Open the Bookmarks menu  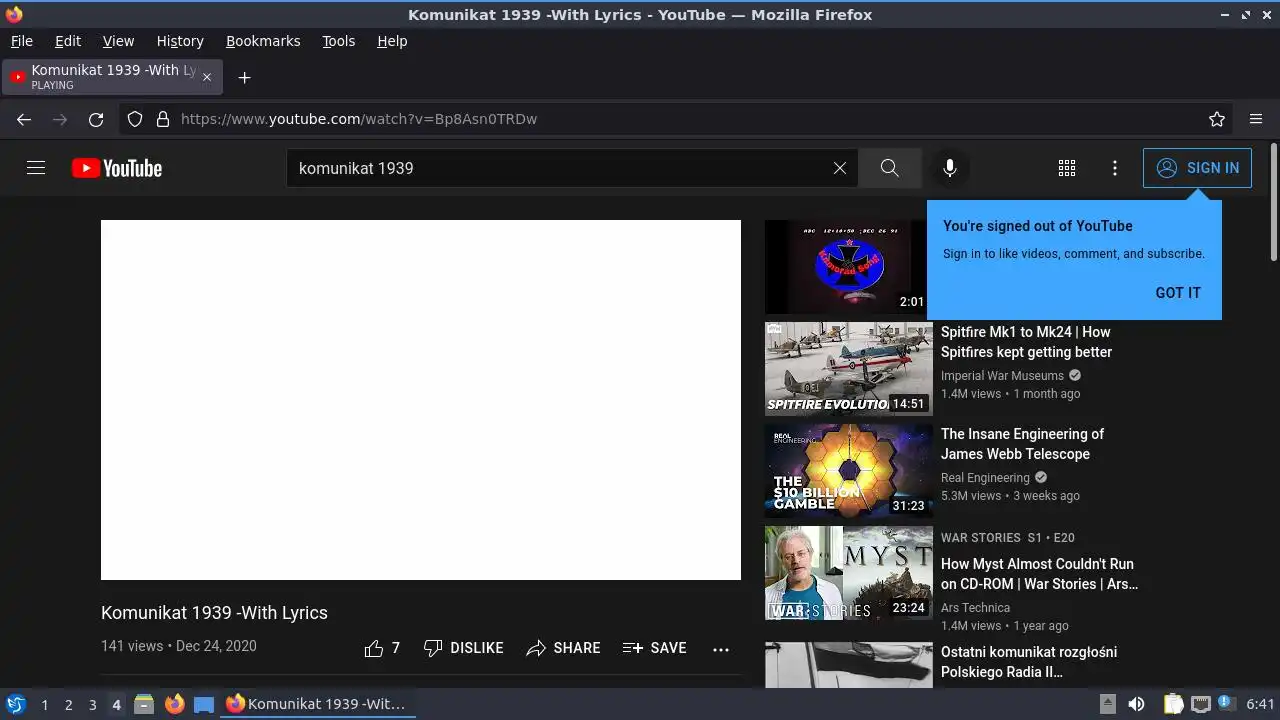point(263,41)
